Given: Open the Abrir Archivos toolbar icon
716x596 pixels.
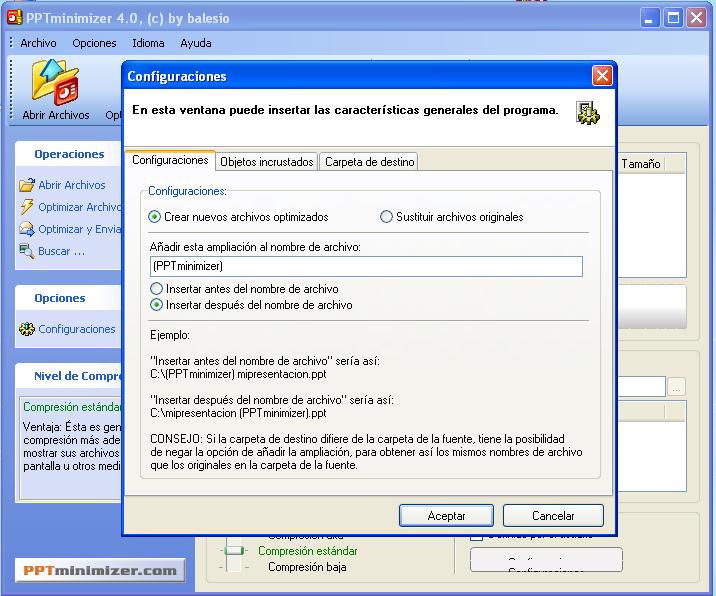Looking at the screenshot, I should pos(56,90).
